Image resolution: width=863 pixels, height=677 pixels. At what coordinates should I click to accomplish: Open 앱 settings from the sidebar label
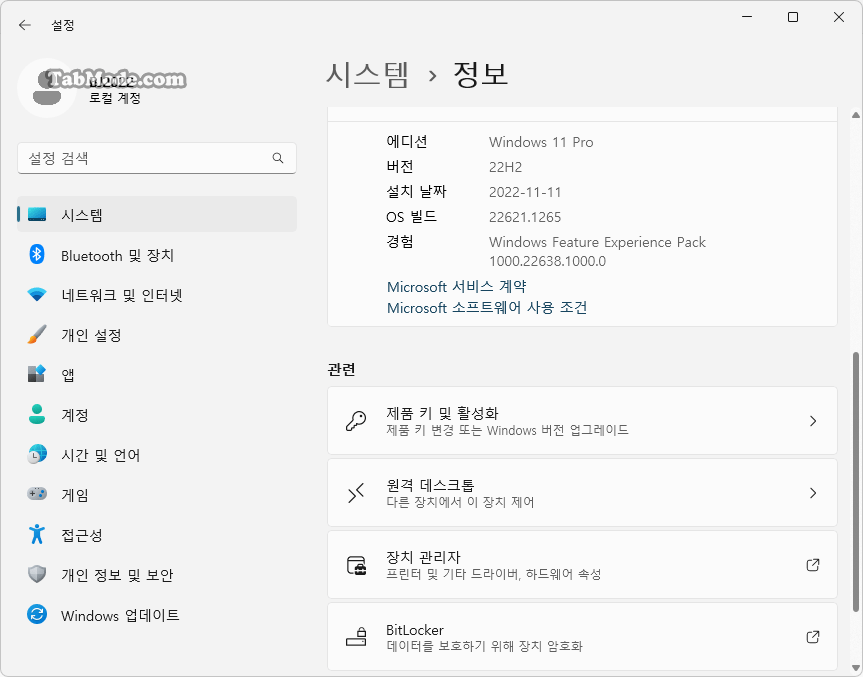coord(68,375)
